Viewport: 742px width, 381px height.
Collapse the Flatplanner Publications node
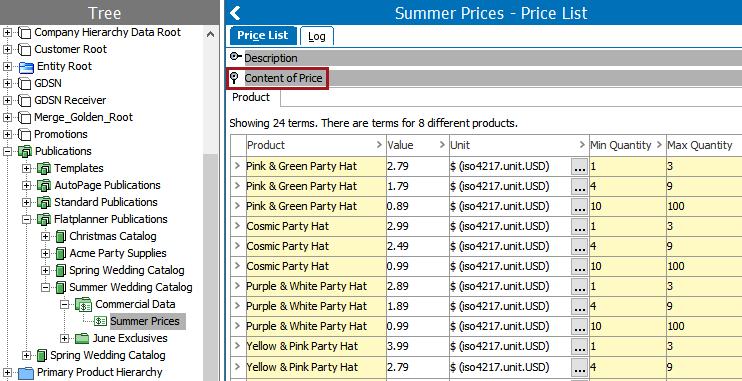pyautogui.click(x=26, y=220)
